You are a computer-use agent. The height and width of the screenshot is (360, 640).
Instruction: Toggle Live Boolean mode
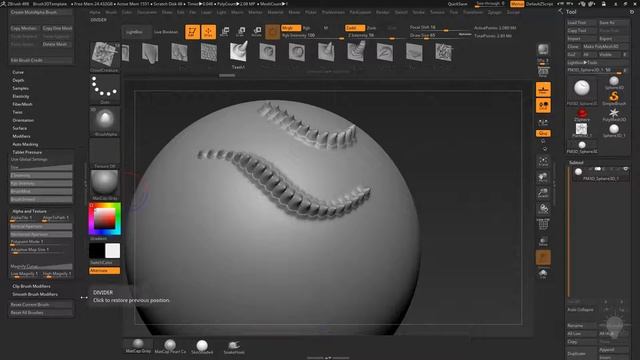[166, 32]
